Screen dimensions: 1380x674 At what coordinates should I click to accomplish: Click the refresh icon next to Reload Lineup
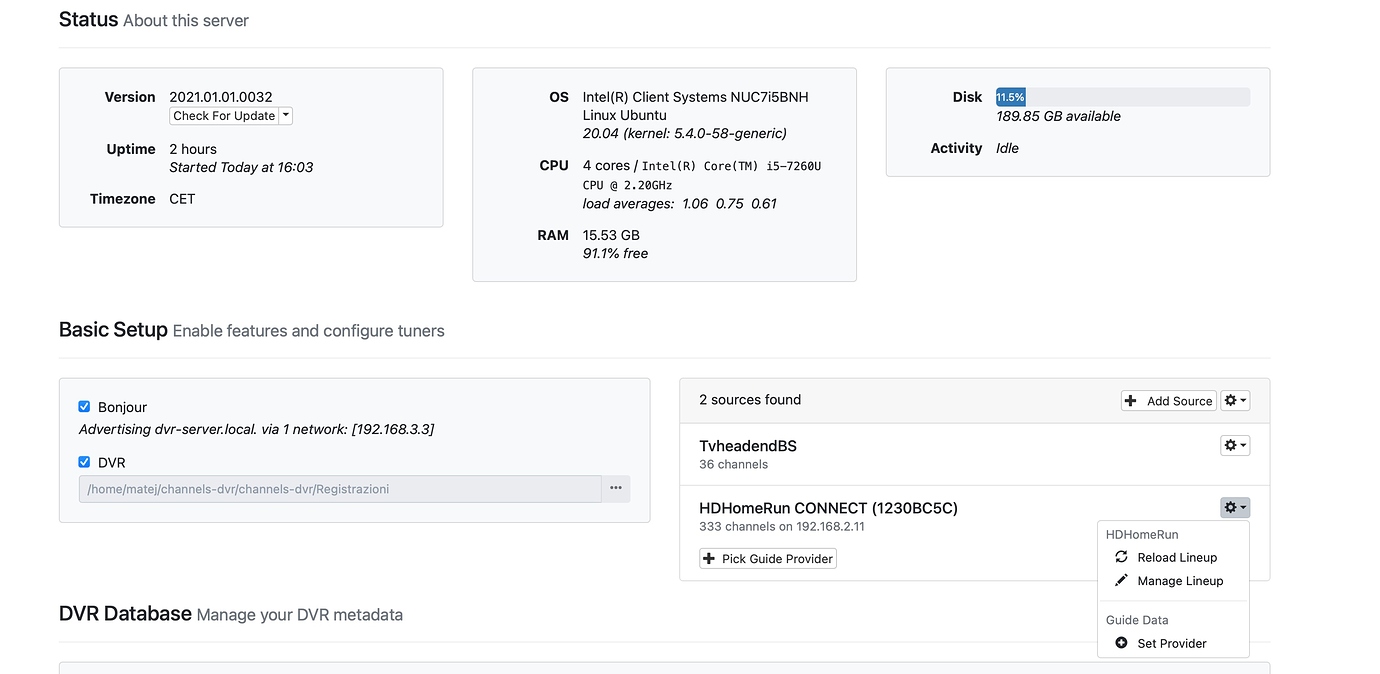point(1121,557)
